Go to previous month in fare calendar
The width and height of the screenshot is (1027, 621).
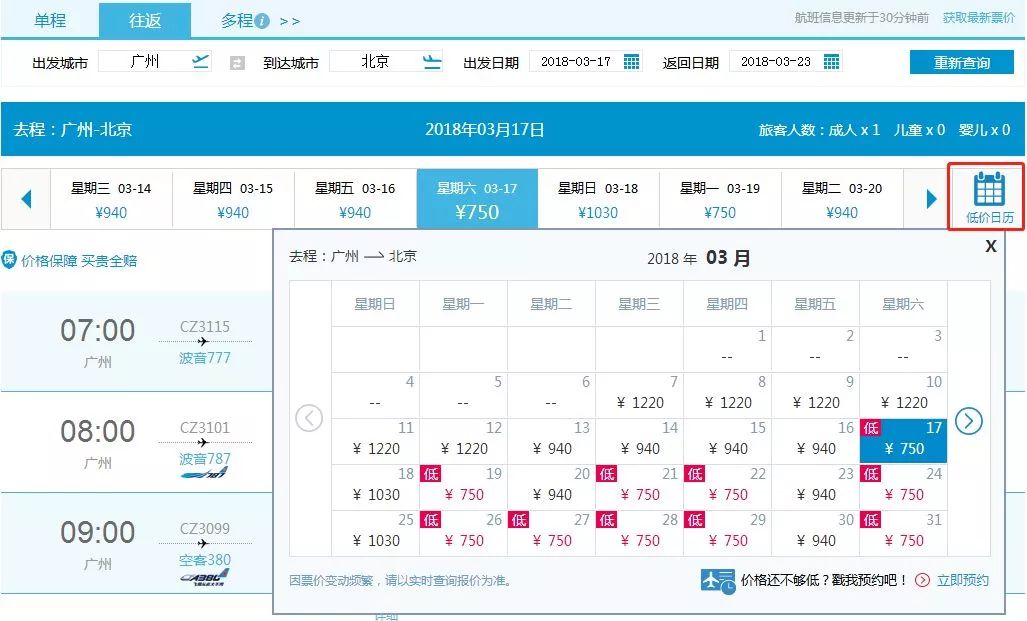[x=309, y=420]
